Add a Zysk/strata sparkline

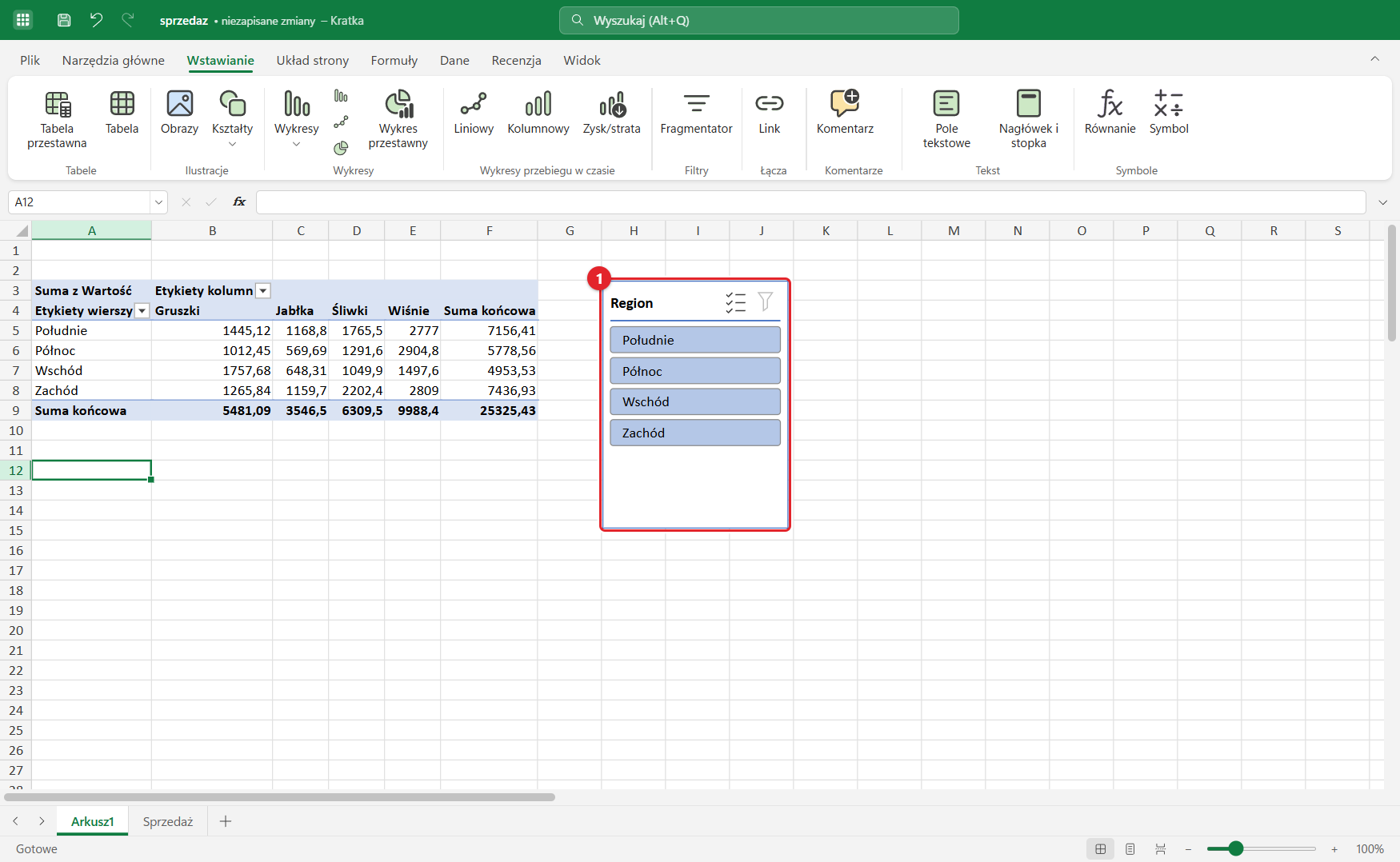(x=612, y=113)
